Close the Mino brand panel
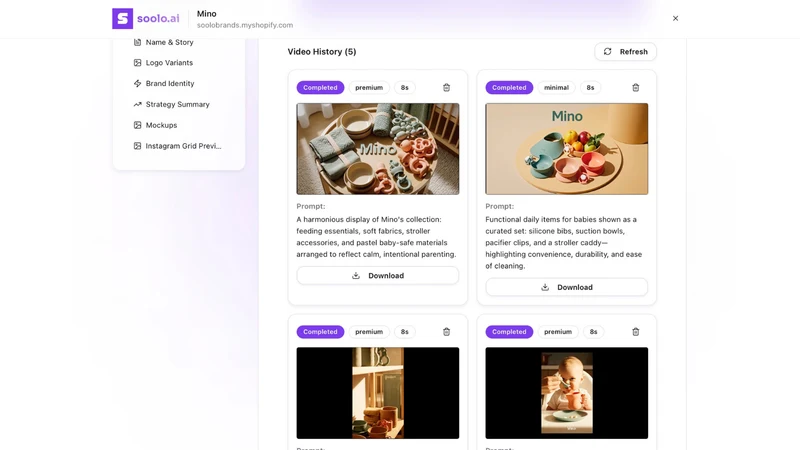 tap(676, 18)
